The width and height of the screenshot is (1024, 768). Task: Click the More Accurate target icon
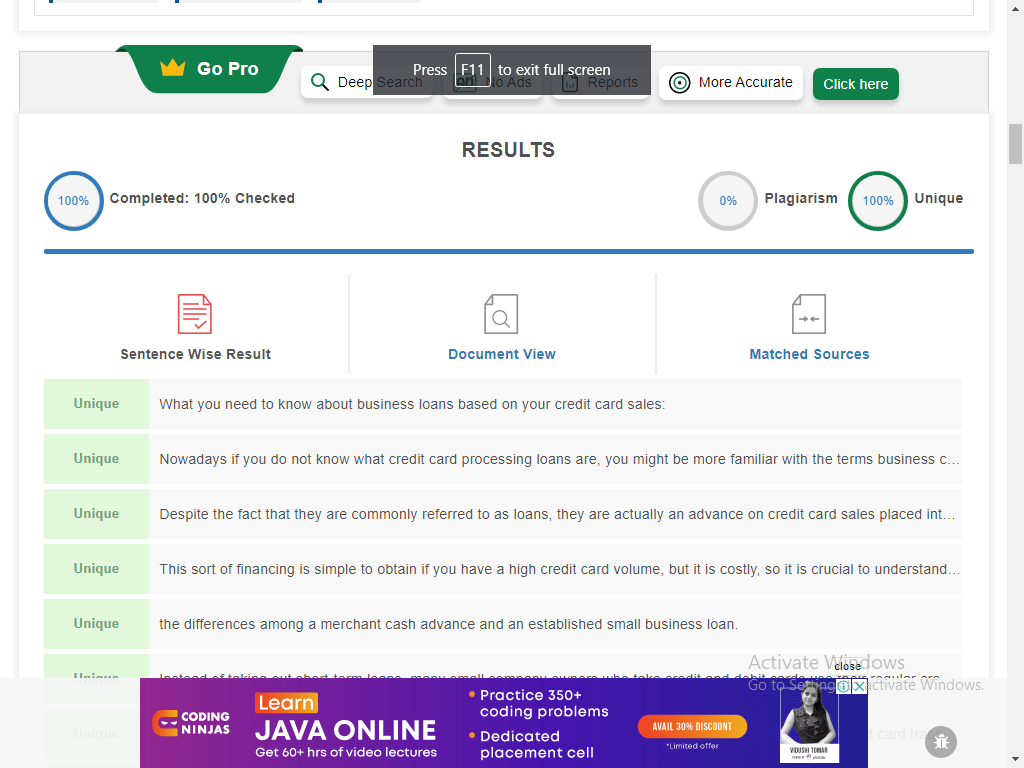(x=679, y=83)
